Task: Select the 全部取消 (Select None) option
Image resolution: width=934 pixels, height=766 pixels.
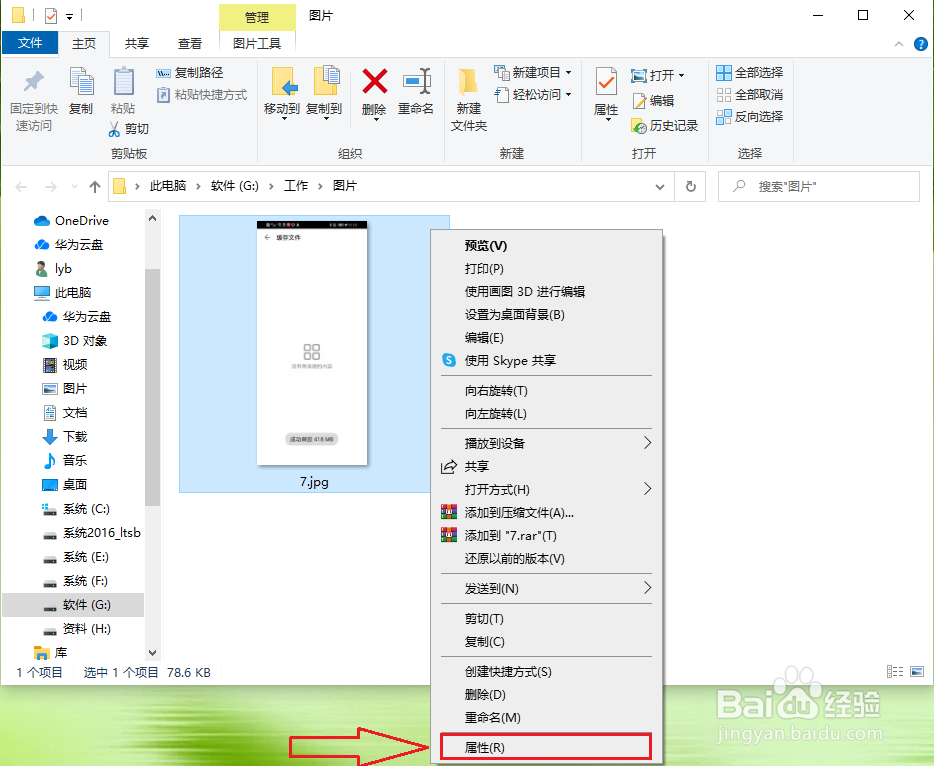Action: coord(749,94)
